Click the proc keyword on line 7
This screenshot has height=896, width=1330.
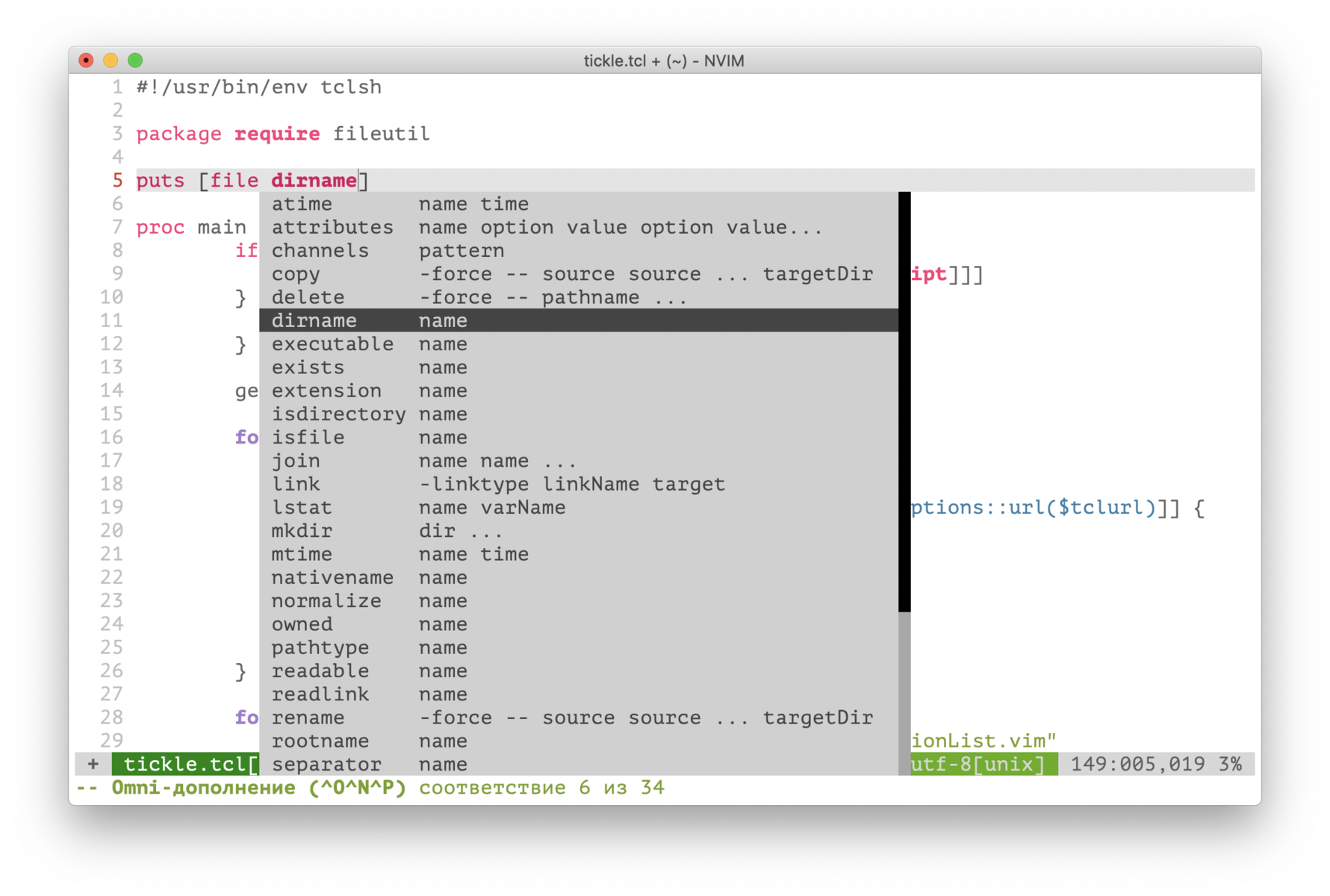[x=160, y=227]
